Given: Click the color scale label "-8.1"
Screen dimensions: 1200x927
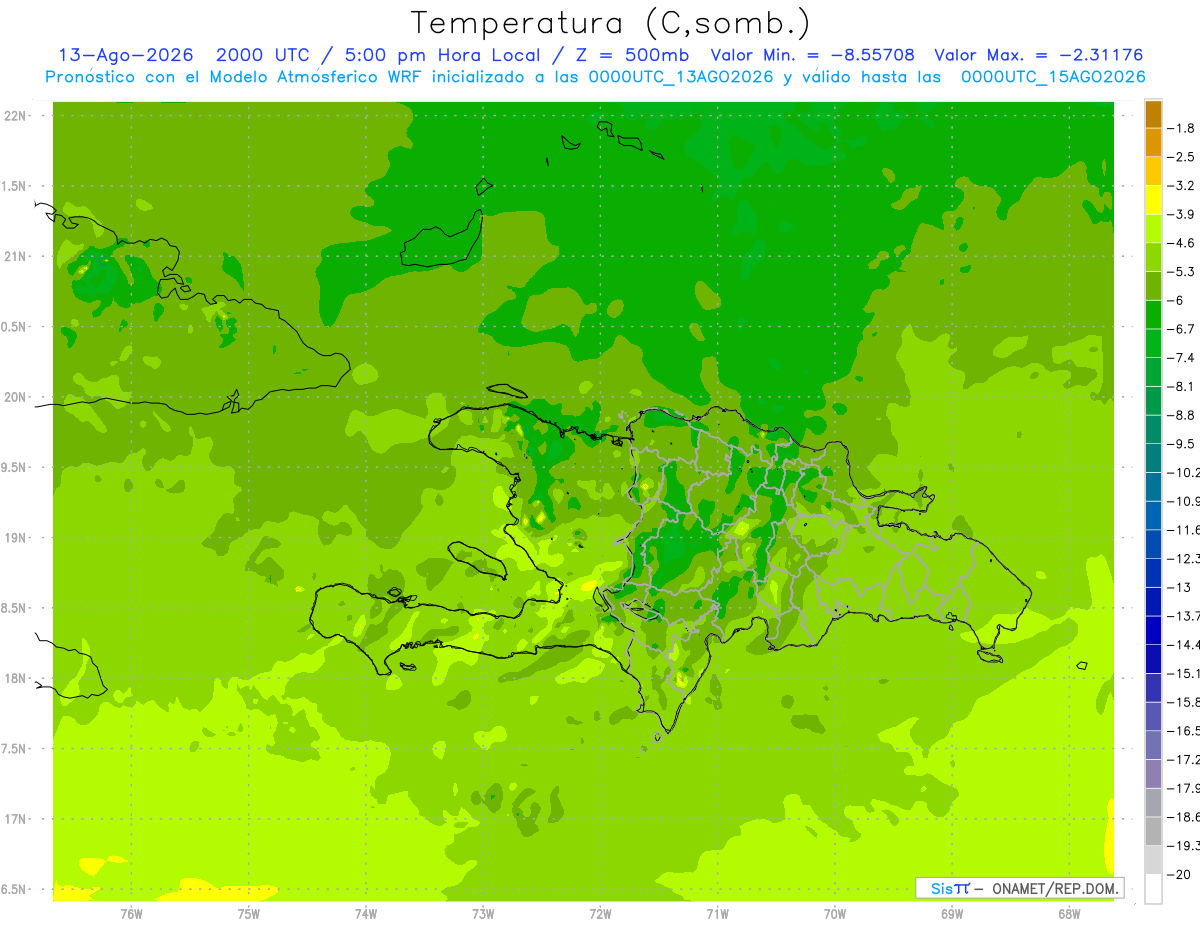Looking at the screenshot, I should (1183, 386).
